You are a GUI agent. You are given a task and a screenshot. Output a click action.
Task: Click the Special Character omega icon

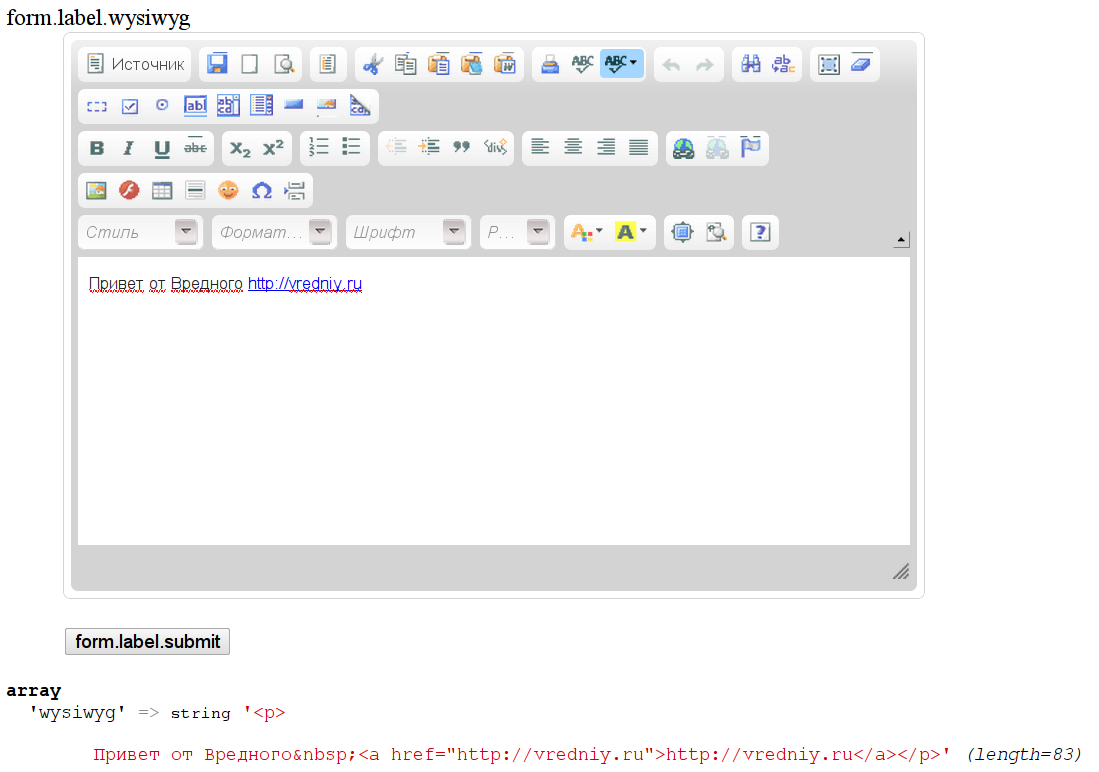point(261,190)
